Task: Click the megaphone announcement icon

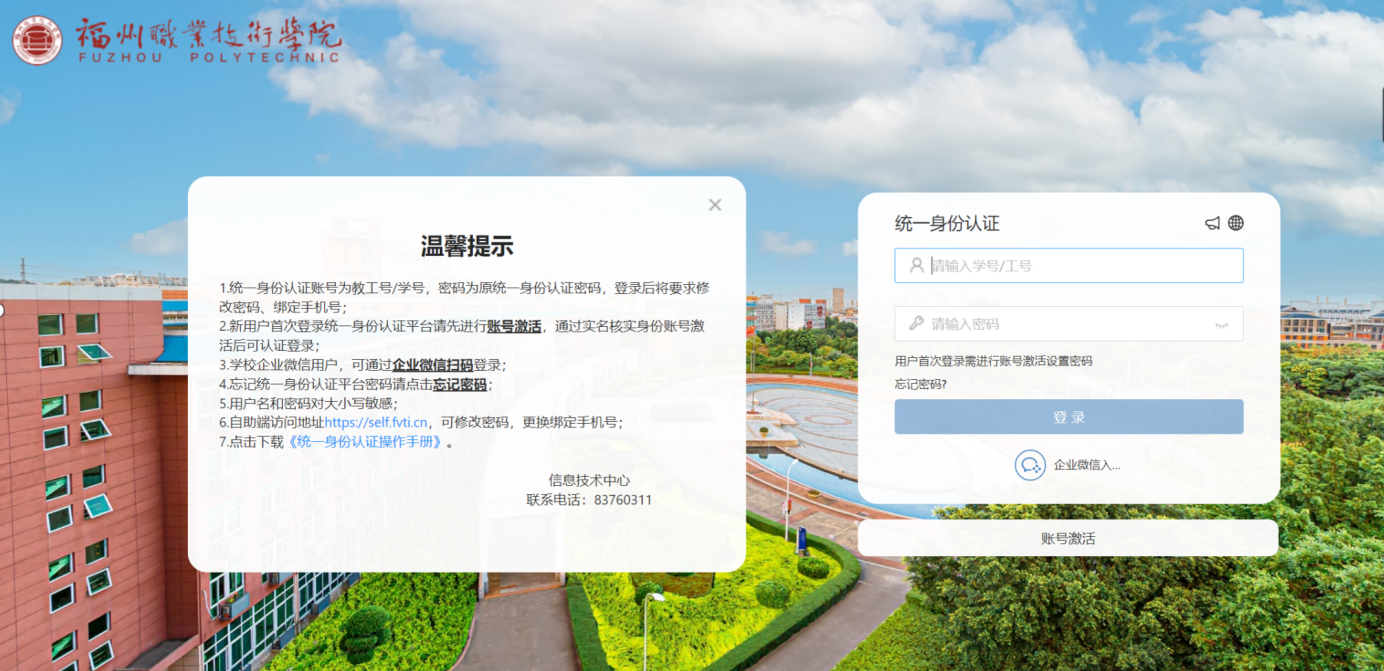Action: click(1212, 223)
